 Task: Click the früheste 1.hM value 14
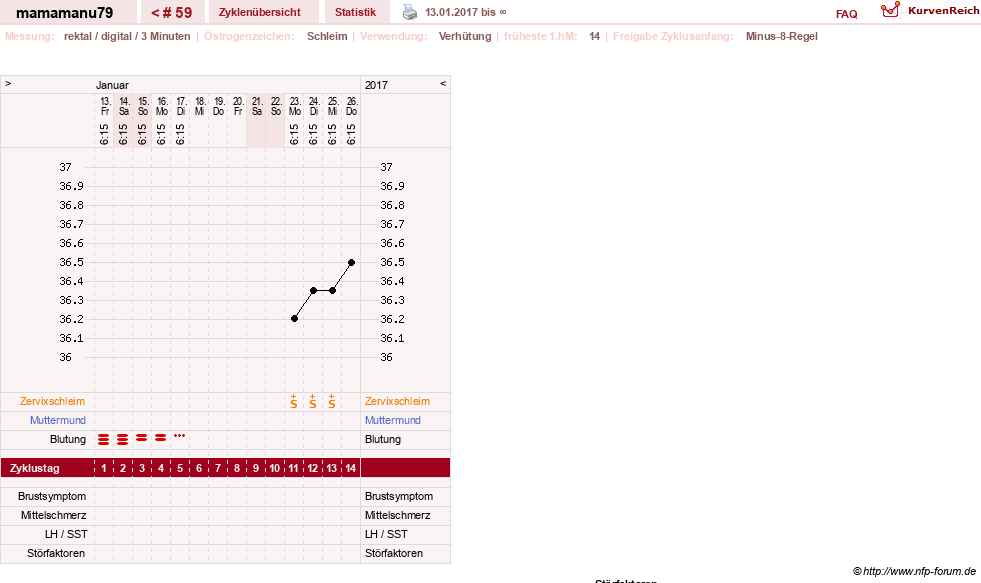[x=594, y=36]
